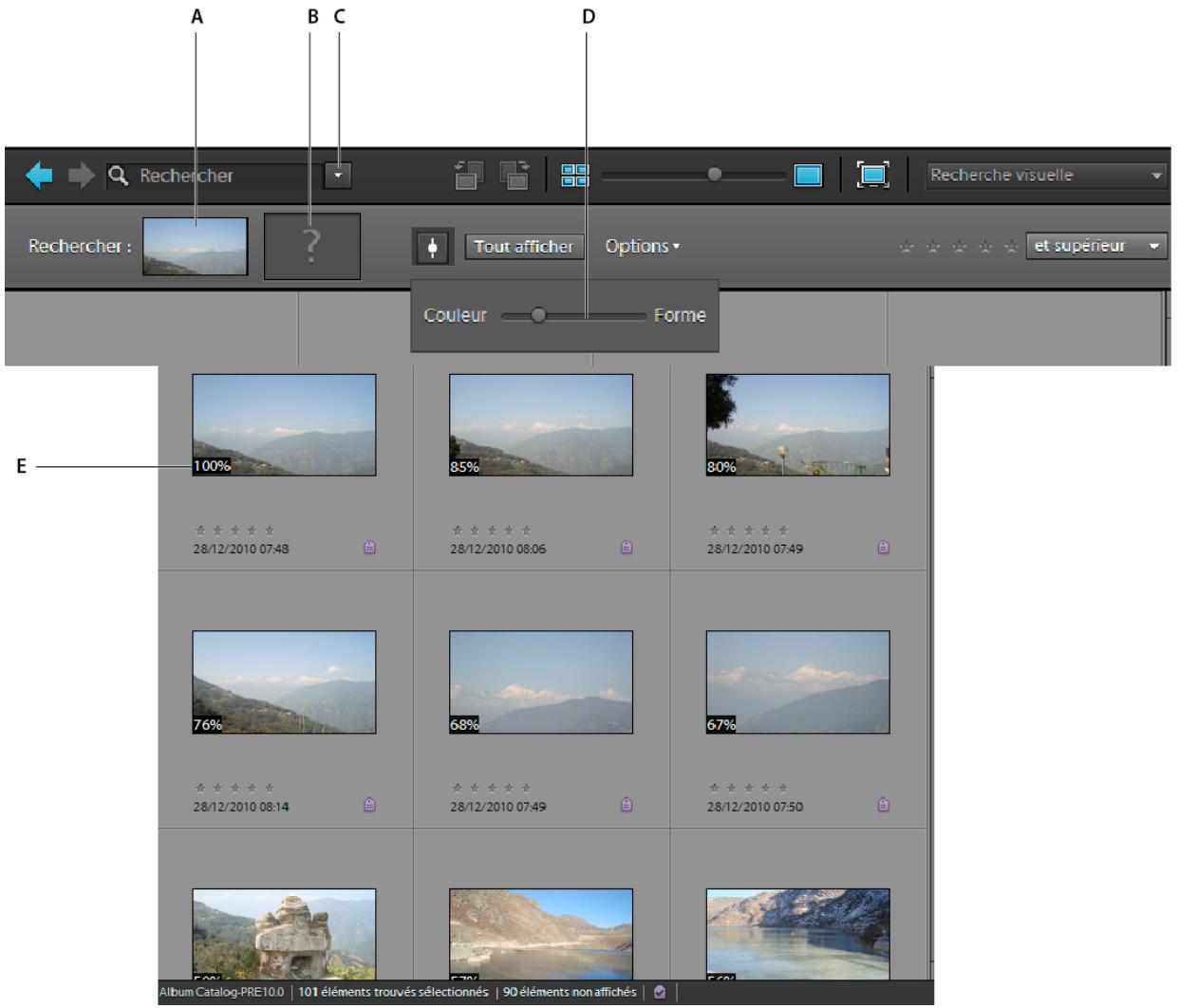Select small thumbnails grid icon
This screenshot has width=1179, height=1008.
coord(575,176)
